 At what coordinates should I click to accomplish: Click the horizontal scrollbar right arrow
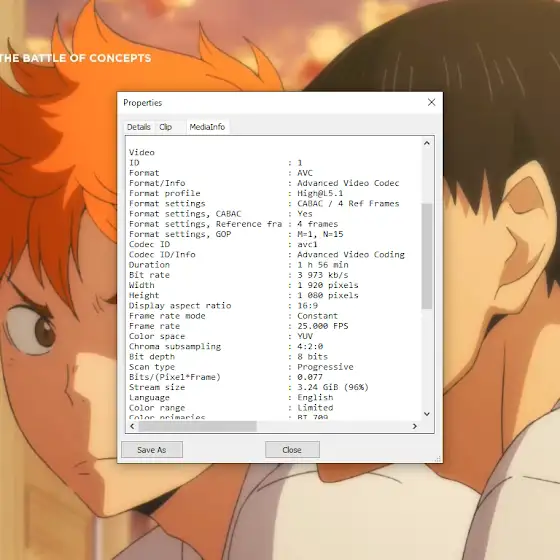point(415,426)
